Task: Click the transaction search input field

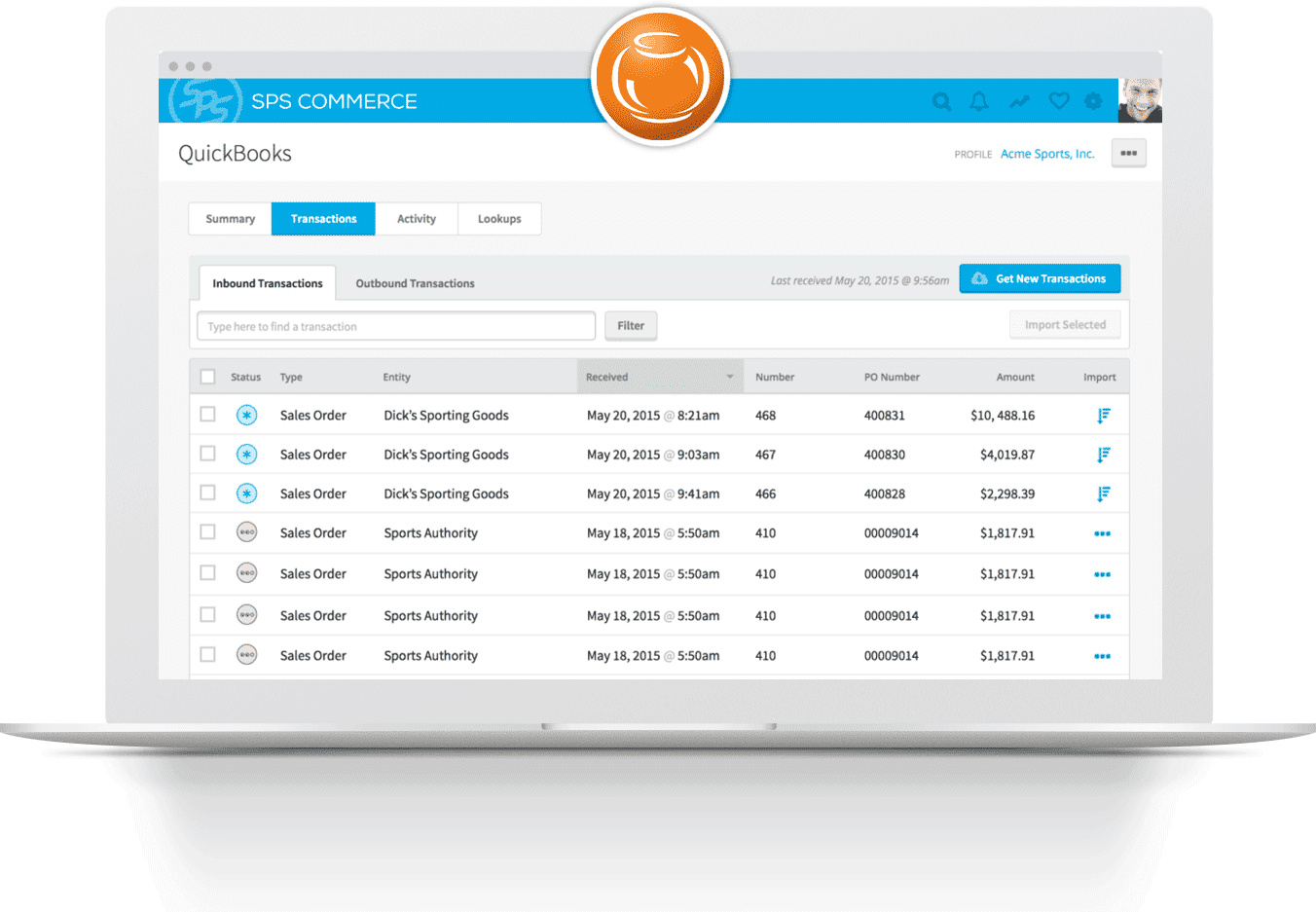Action: tap(396, 326)
